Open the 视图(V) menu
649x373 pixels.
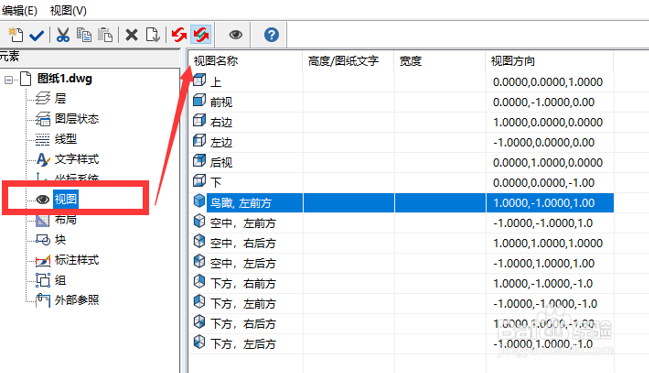pyautogui.click(x=68, y=10)
